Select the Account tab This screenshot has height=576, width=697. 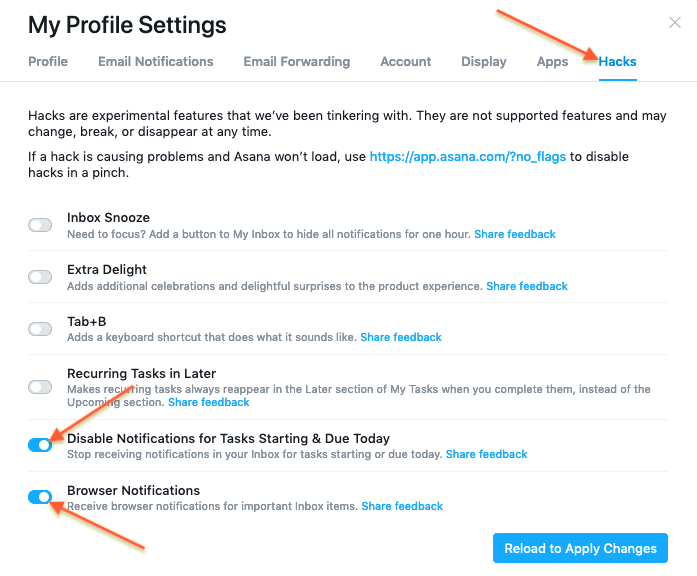tap(405, 61)
